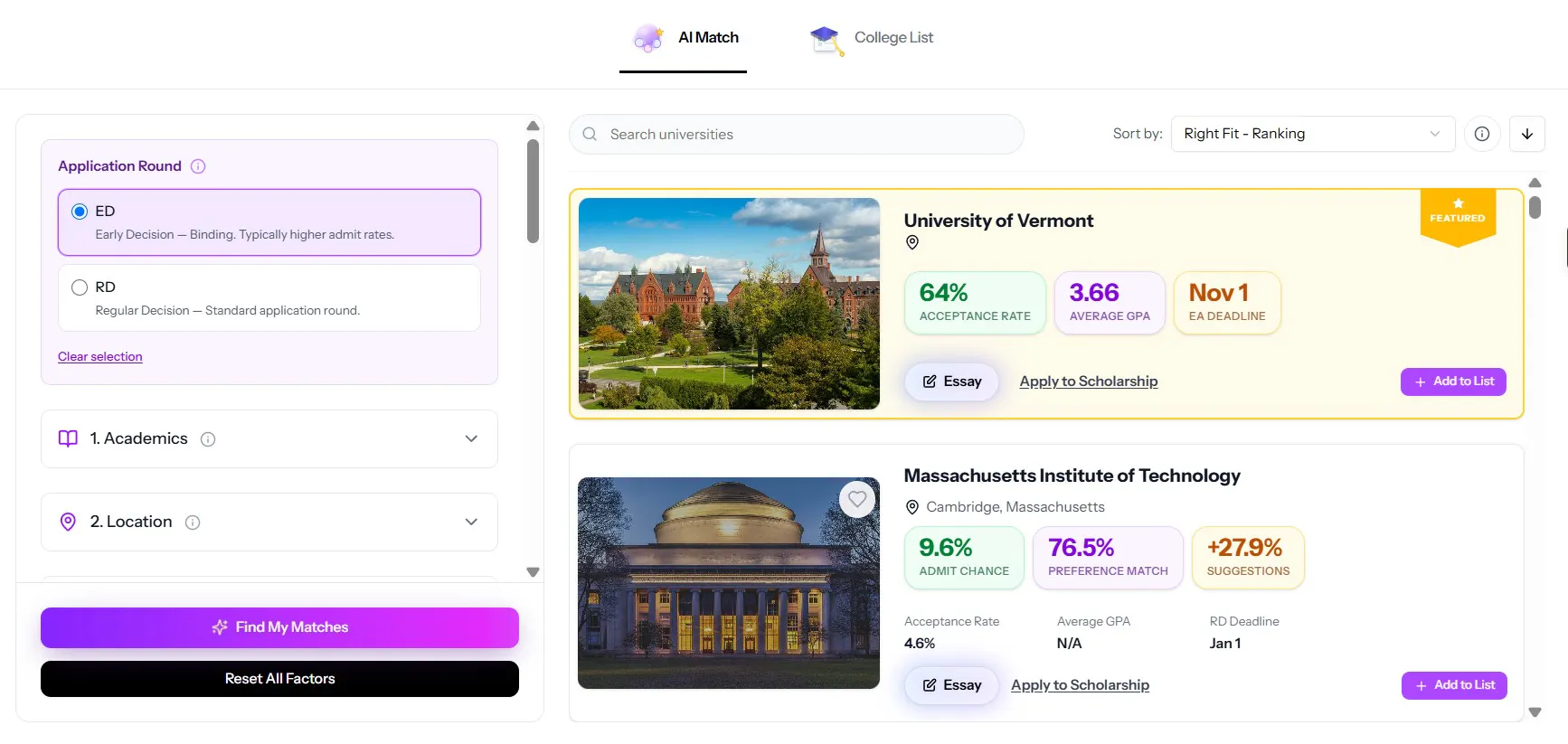Click filter panel scrollbar thumb
Viewport: 1568px width, 744px height.
point(533,191)
